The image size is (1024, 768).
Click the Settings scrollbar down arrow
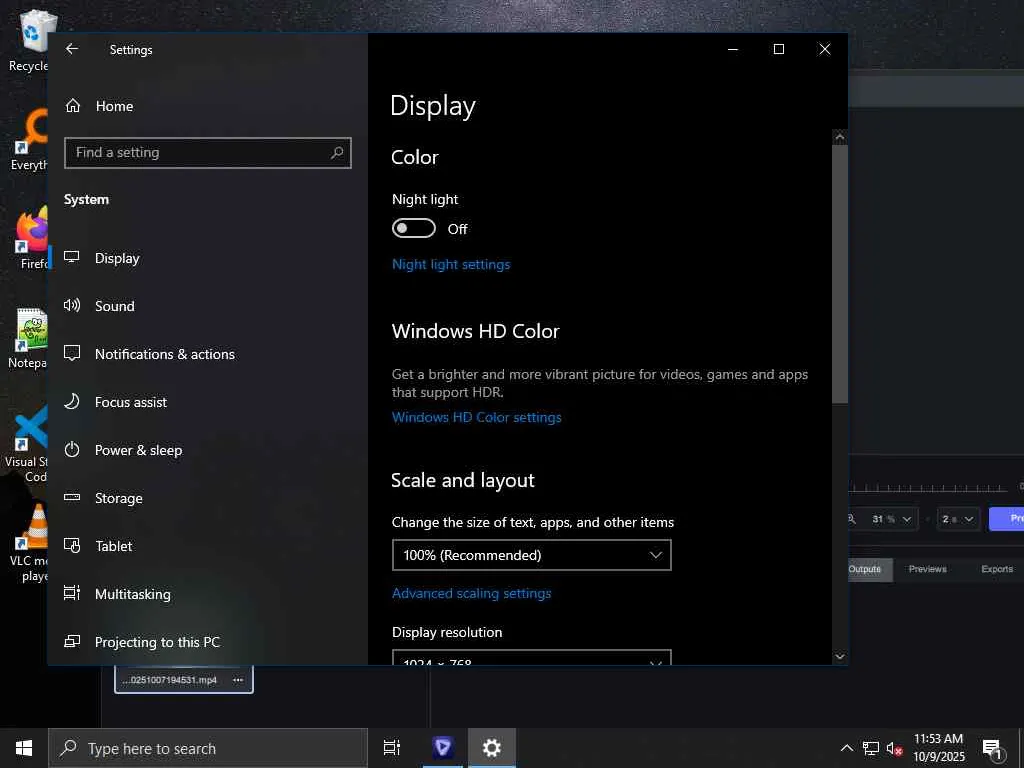tap(840, 656)
